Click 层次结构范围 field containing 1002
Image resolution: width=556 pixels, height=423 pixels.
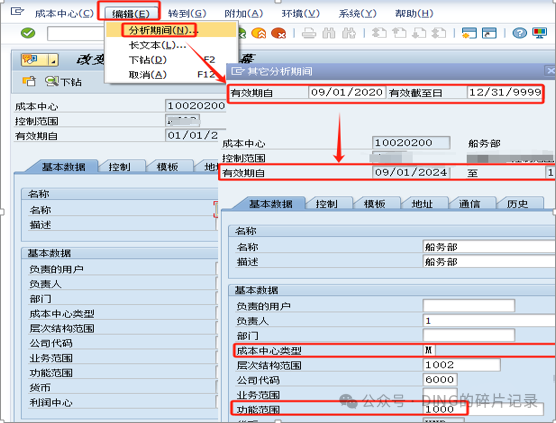tap(462, 365)
